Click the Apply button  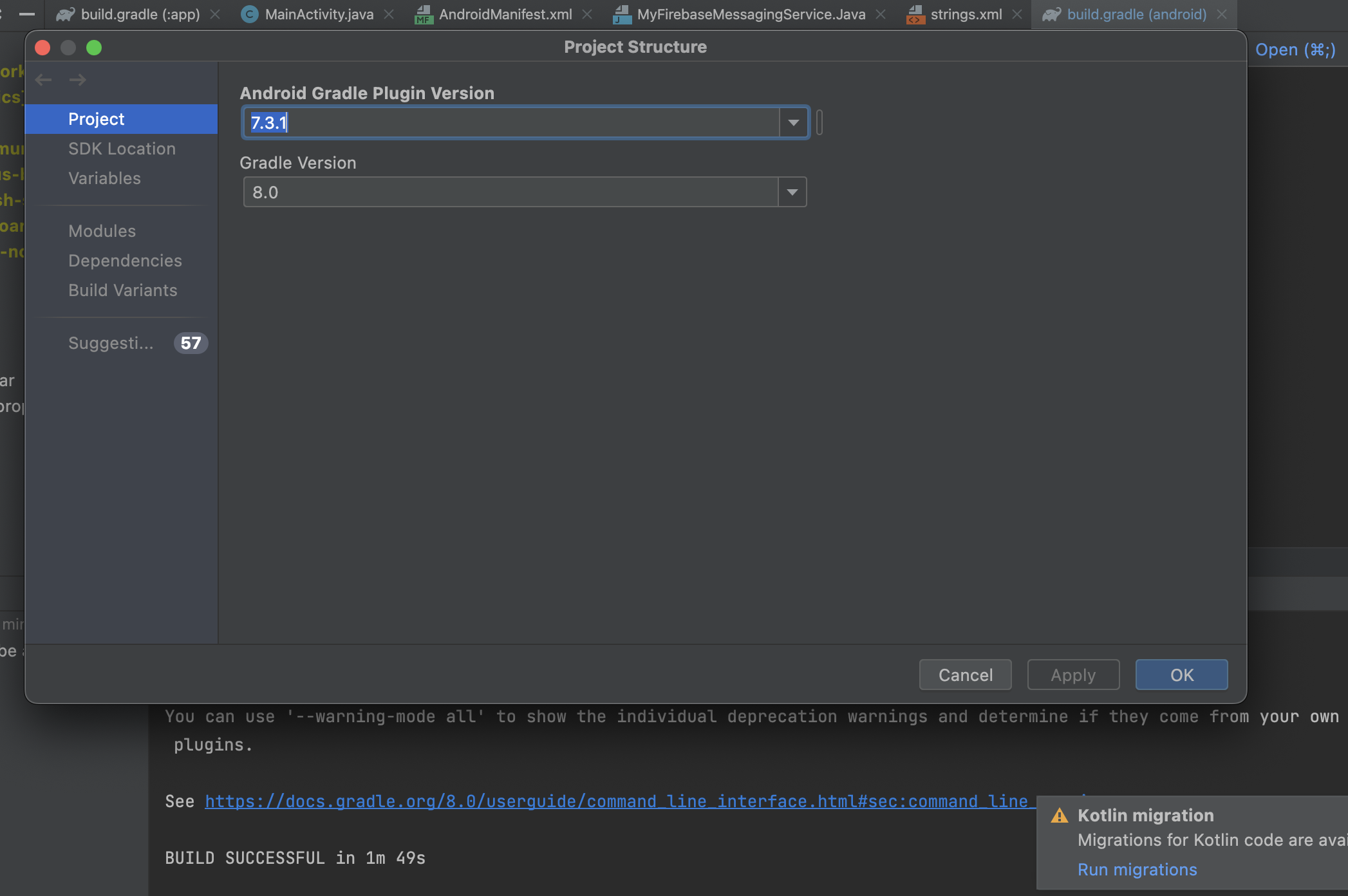(1072, 675)
